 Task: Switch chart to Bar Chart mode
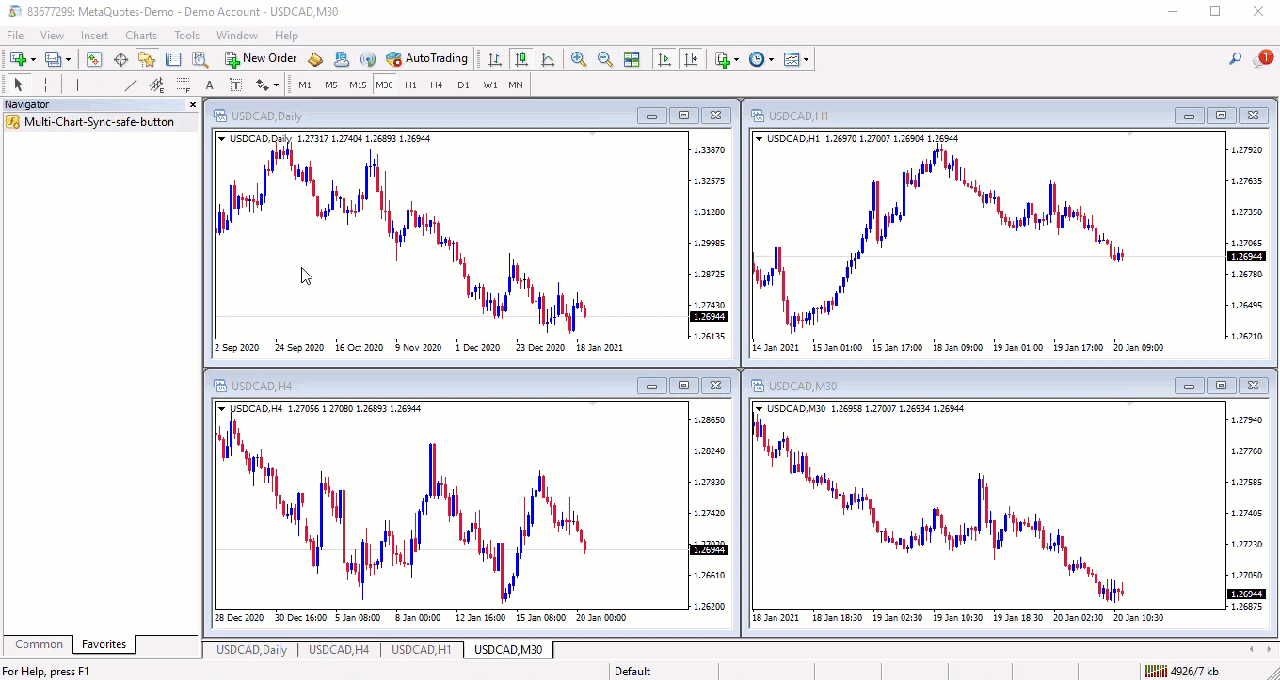pyautogui.click(x=494, y=60)
